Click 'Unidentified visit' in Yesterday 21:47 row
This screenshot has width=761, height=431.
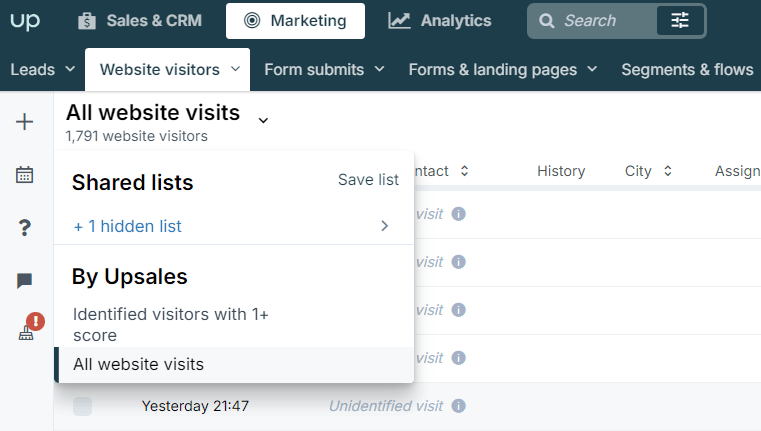pos(386,406)
